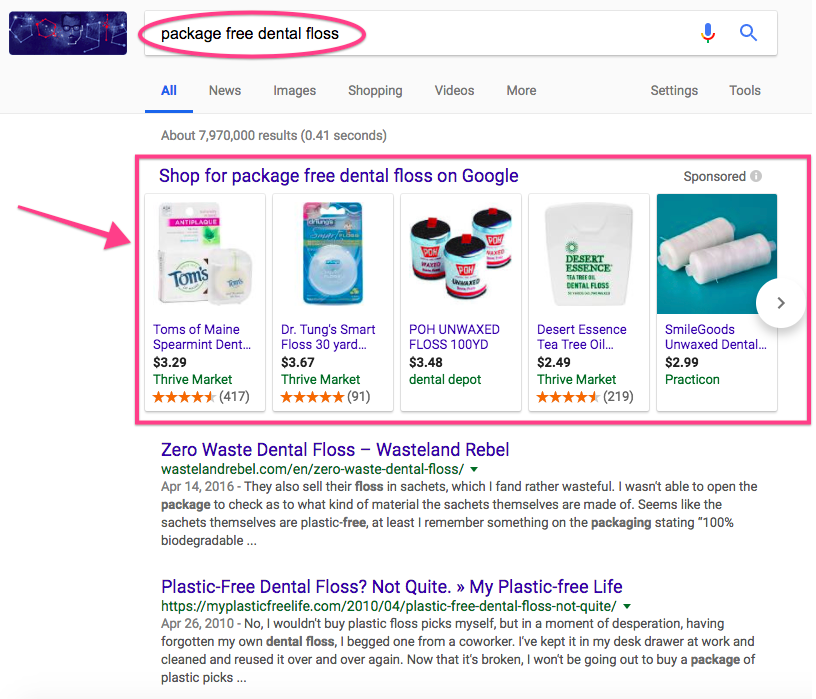The height and width of the screenshot is (699, 816).
Task: Open the Videos tab
Action: click(x=454, y=91)
